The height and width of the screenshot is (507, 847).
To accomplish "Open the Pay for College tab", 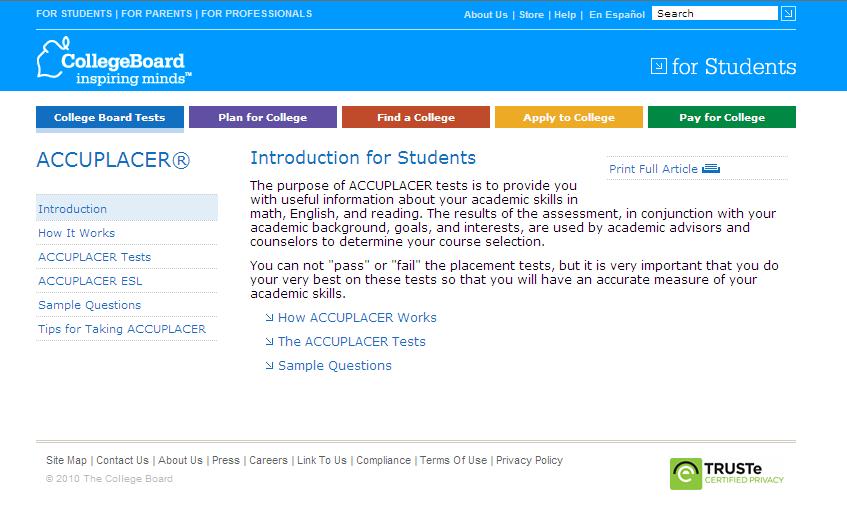I will 722,118.
